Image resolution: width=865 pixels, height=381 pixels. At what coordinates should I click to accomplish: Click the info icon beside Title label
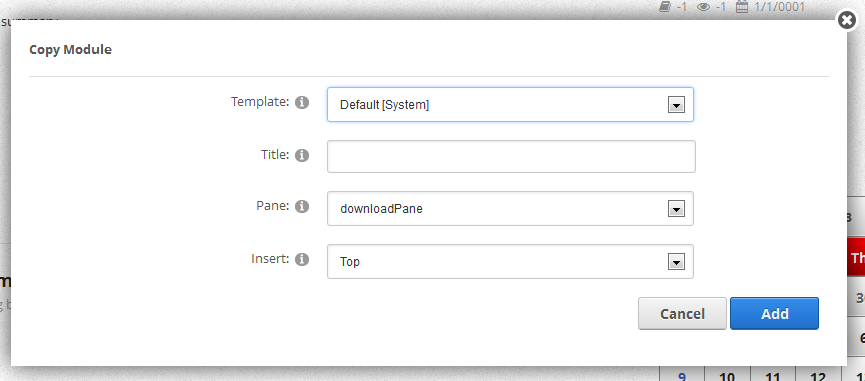(302, 155)
